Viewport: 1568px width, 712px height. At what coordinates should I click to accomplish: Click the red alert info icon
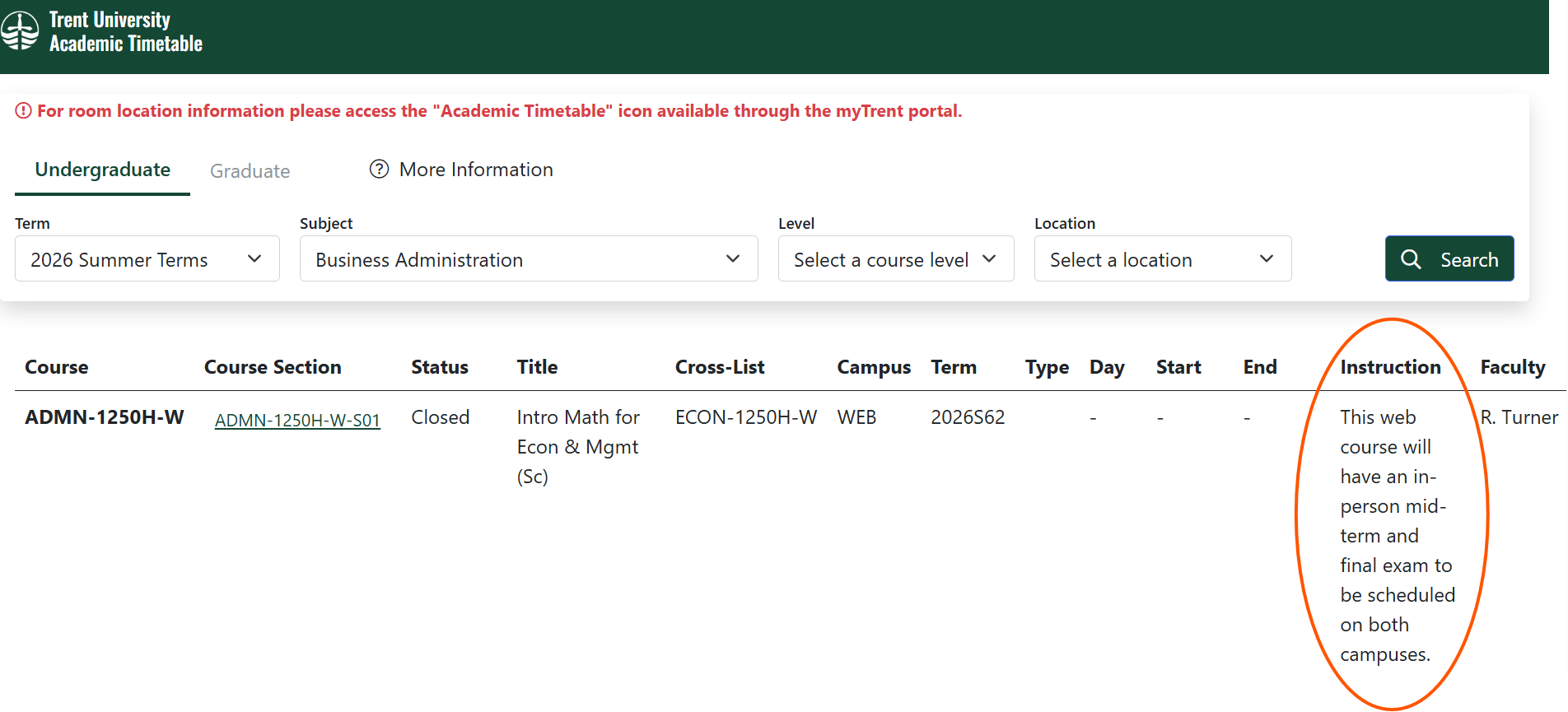click(23, 110)
